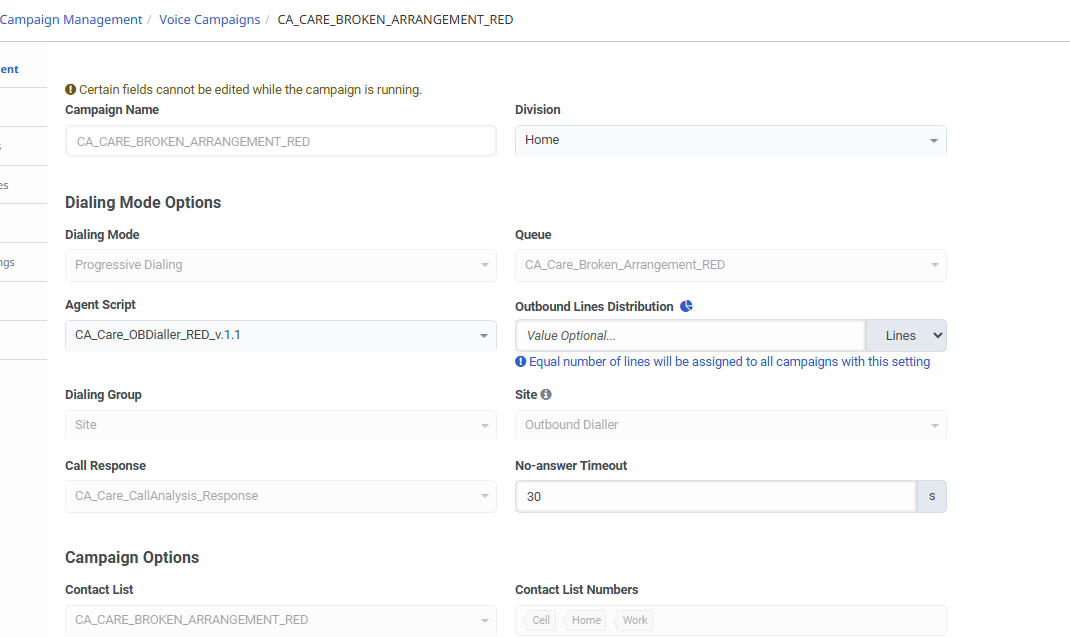Select the Cell contact number tag
Image resolution: width=1070 pixels, height=637 pixels.
[x=541, y=620]
